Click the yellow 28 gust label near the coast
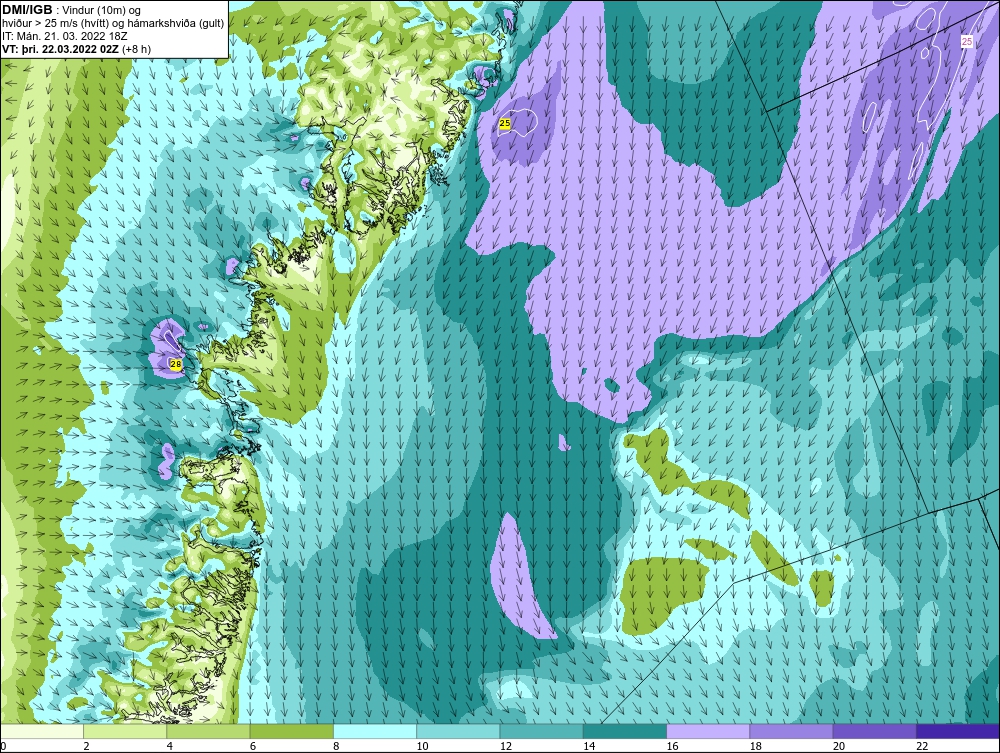Screen dimensions: 1000x753 (x=176, y=364)
